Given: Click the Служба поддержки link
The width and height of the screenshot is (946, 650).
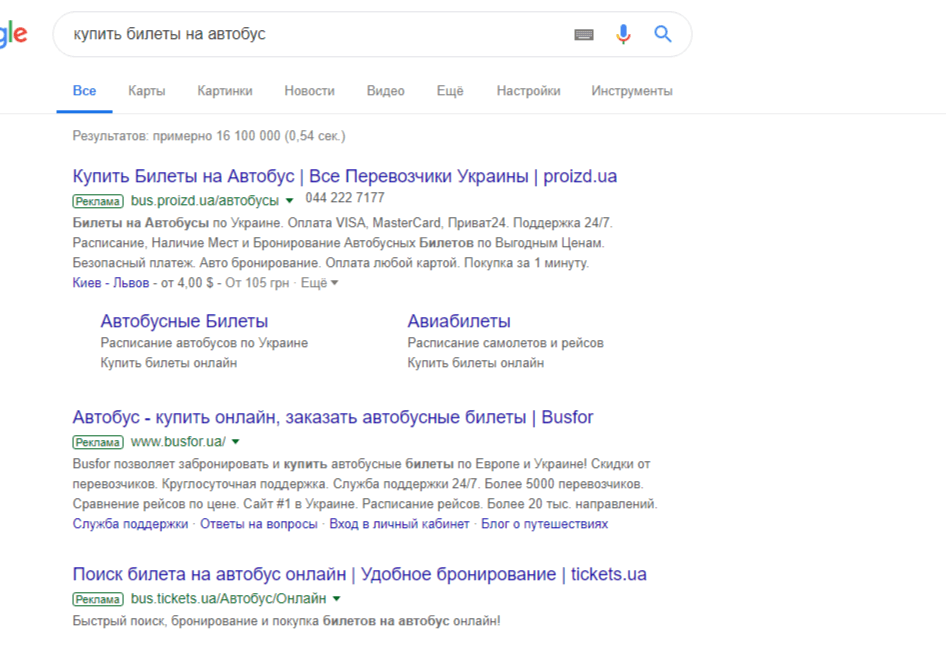Looking at the screenshot, I should point(130,524).
